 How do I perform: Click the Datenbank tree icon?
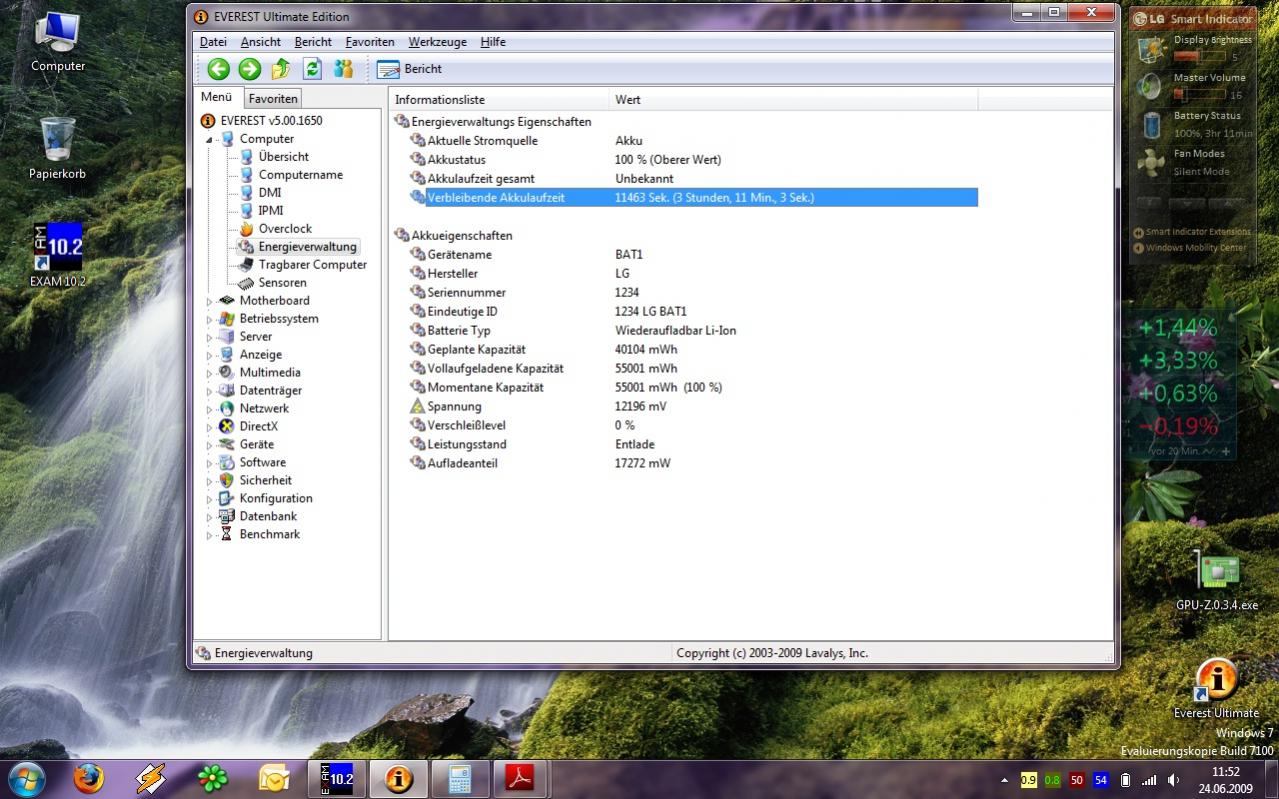coord(227,516)
